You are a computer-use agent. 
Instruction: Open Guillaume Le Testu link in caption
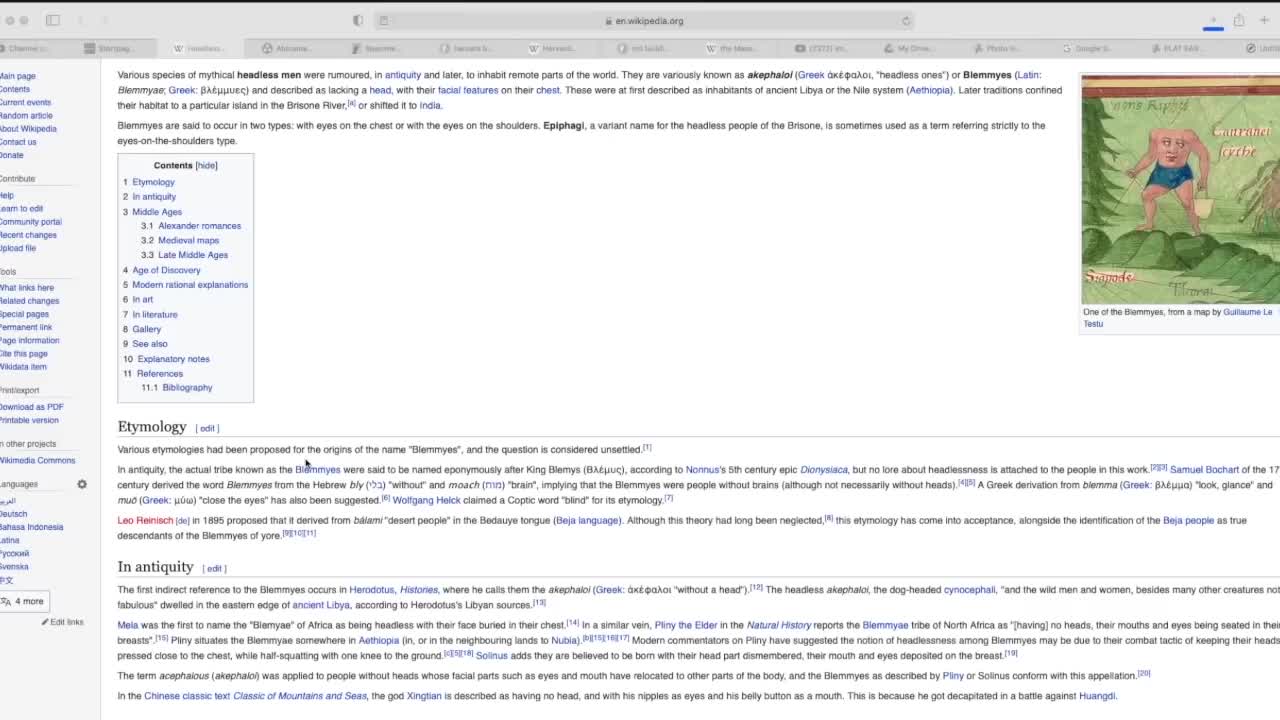click(x=1178, y=318)
